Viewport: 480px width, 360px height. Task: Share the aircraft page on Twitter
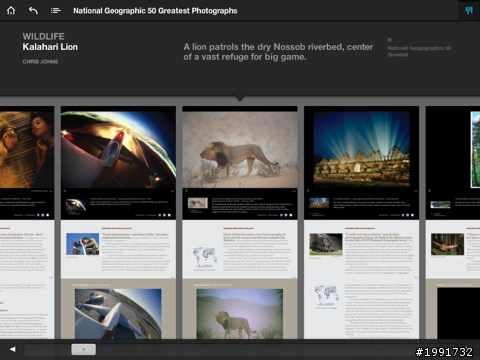click(x=164, y=215)
